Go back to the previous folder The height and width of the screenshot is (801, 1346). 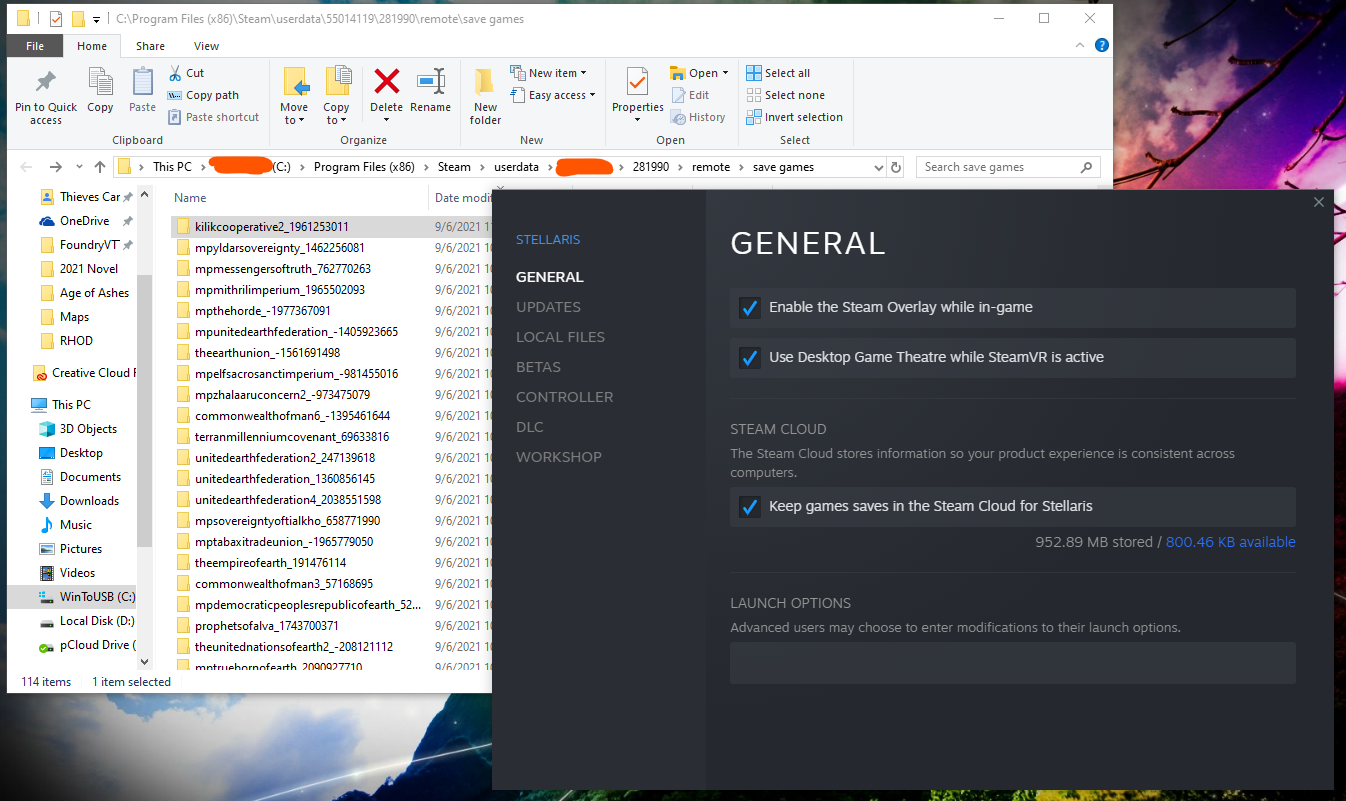[26, 167]
